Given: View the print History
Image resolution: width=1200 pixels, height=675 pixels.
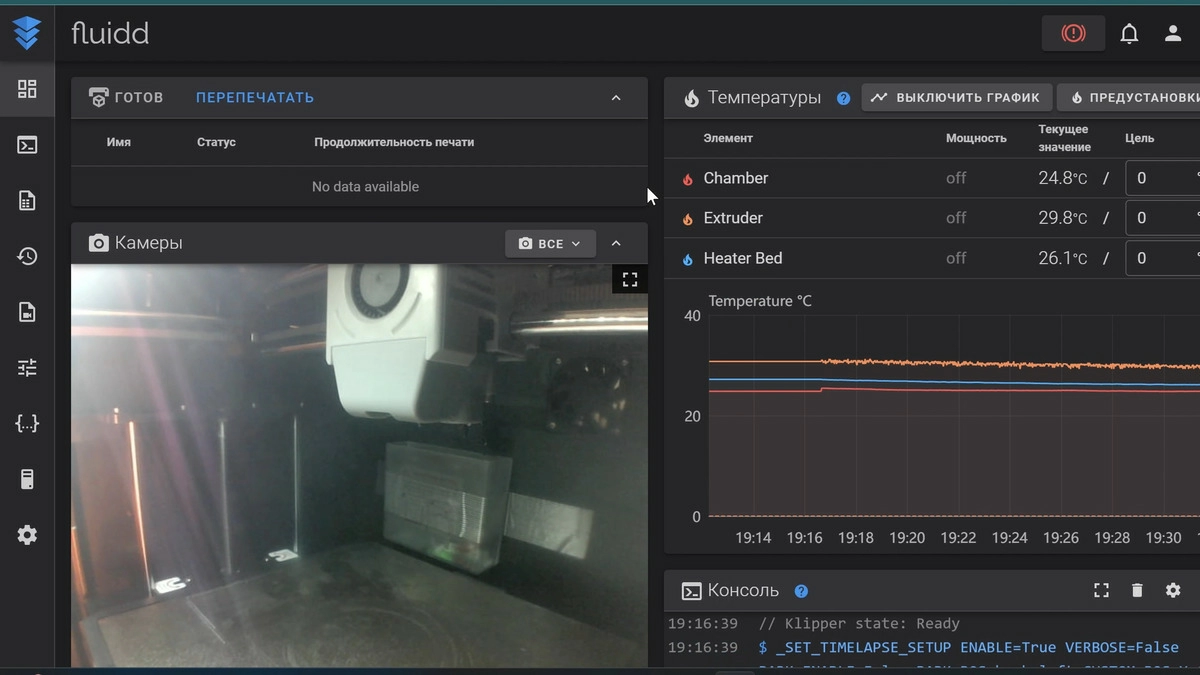Looking at the screenshot, I should click(x=27, y=256).
